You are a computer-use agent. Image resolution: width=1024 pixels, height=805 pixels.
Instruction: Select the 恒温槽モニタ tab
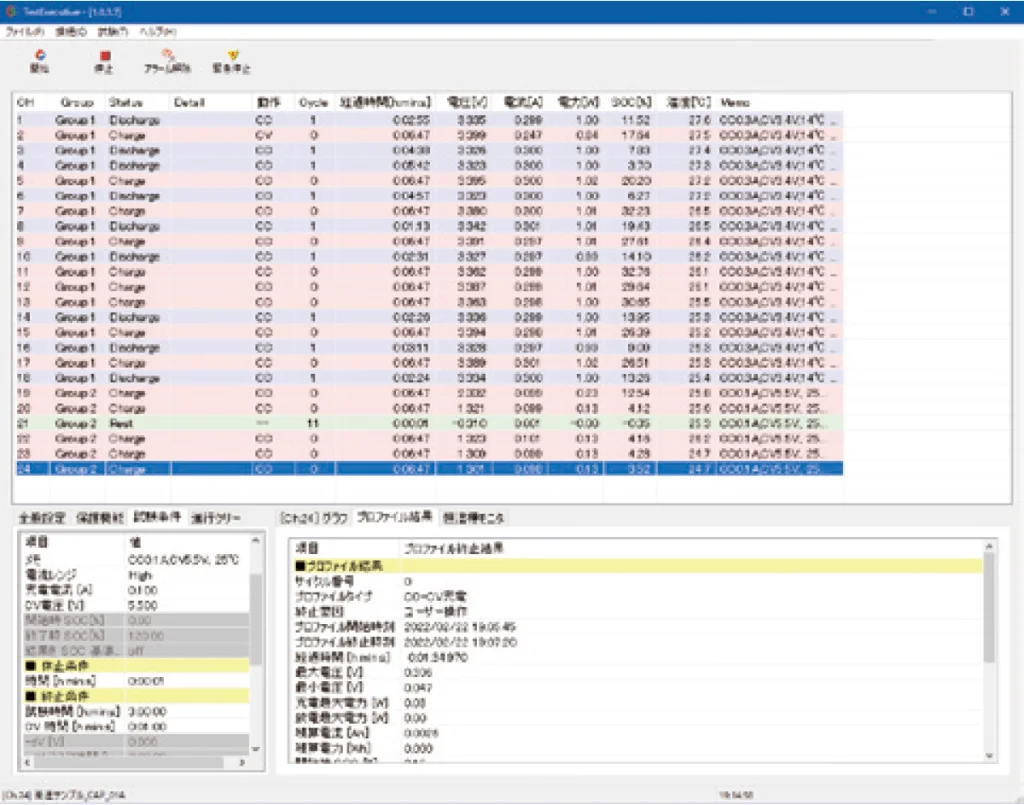[x=474, y=518]
